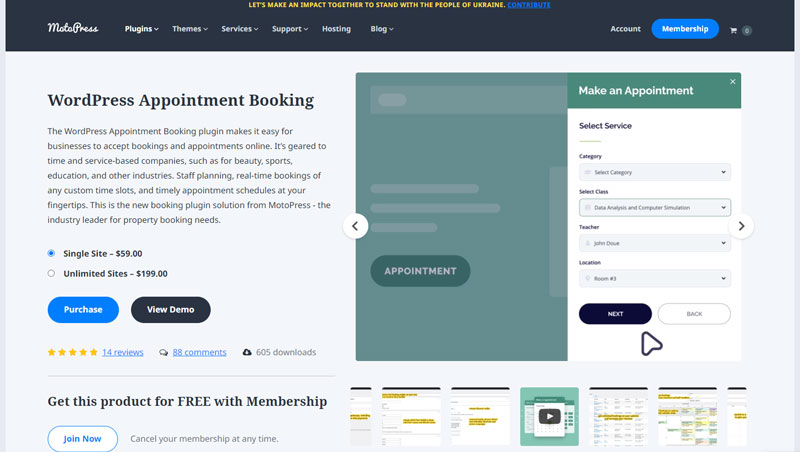
Task: Click the Purchase button
Action: click(x=83, y=310)
